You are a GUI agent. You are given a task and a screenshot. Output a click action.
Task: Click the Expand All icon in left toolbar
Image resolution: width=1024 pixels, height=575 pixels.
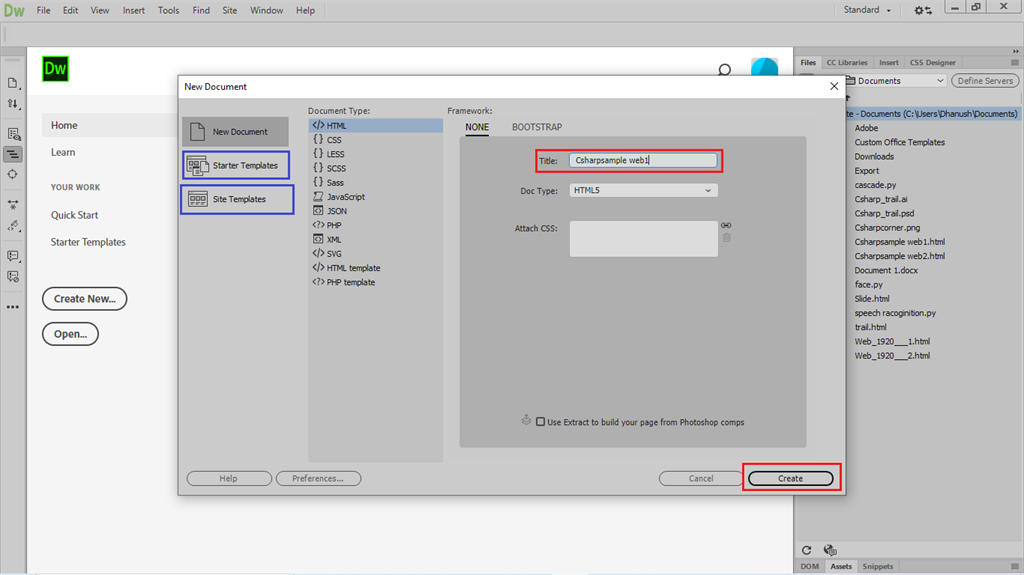pos(12,205)
